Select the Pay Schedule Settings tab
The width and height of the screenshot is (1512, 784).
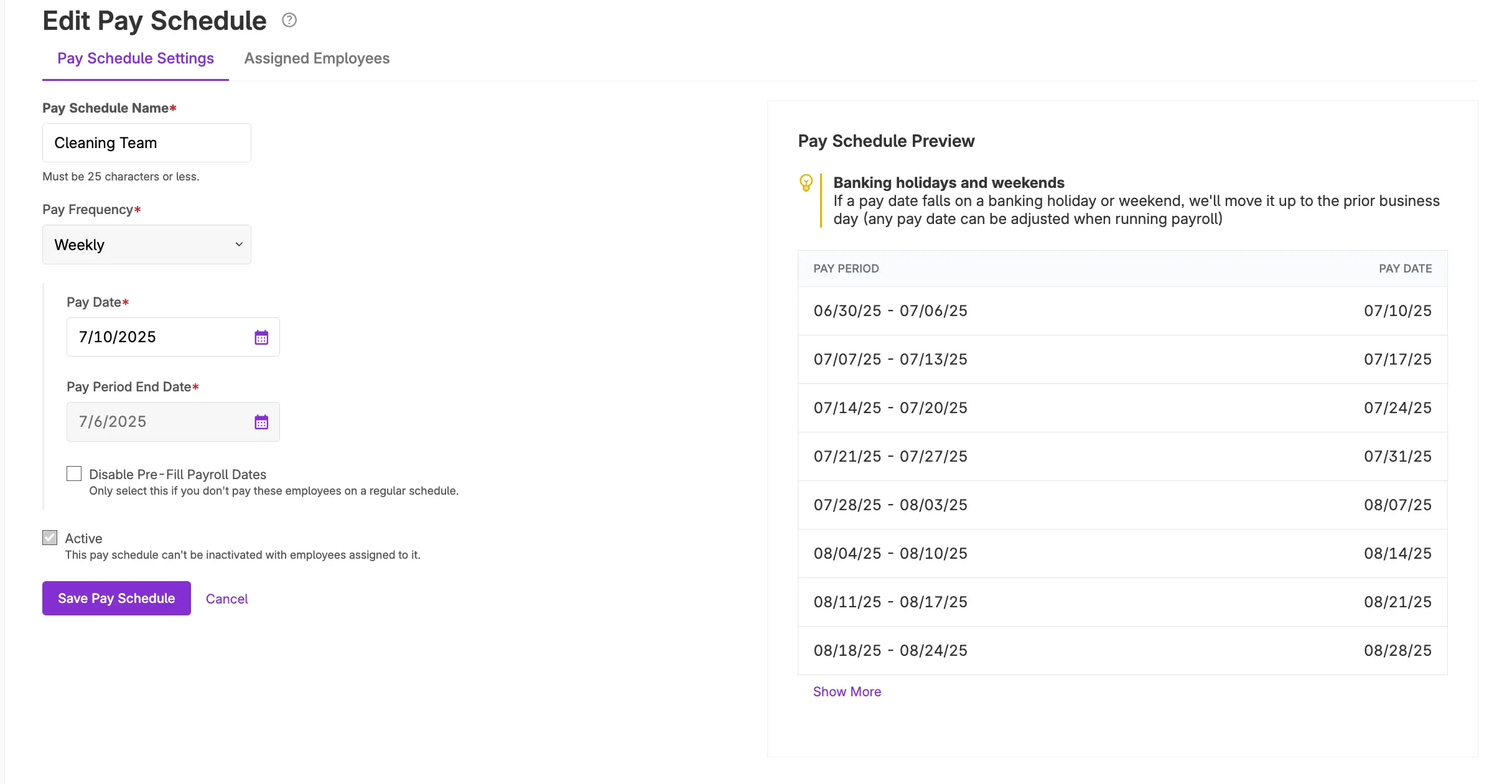[x=136, y=58]
